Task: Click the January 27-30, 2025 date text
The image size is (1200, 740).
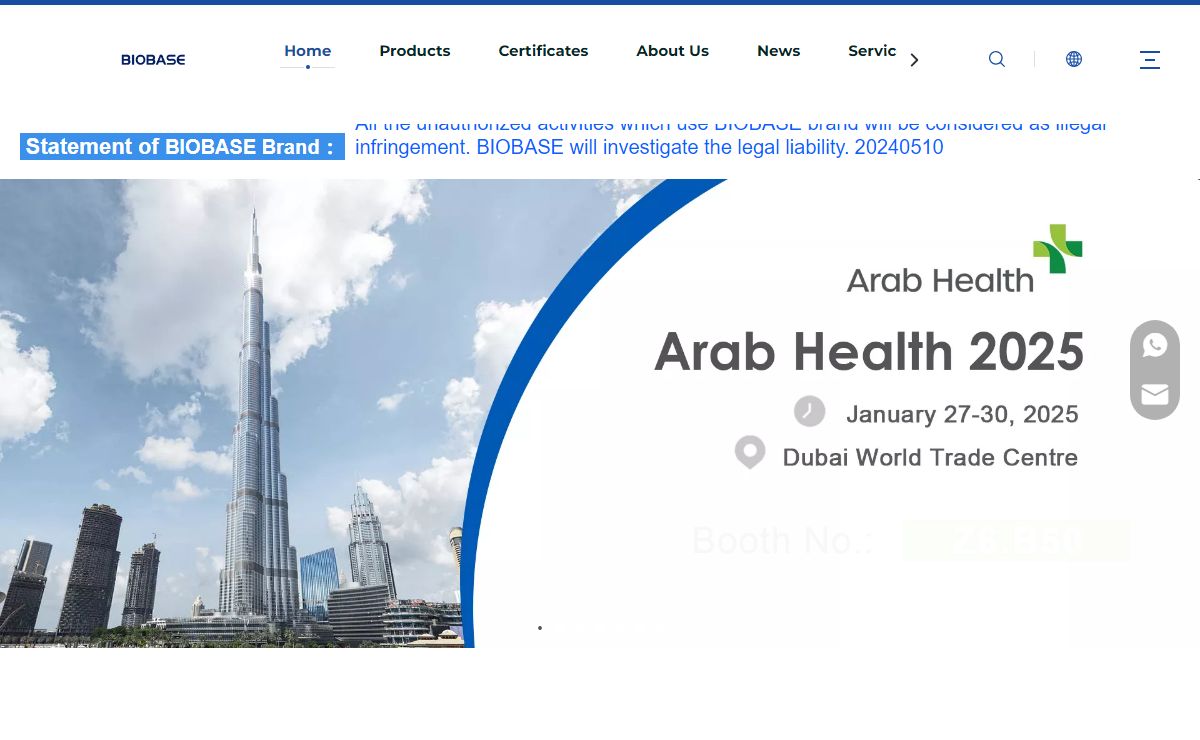Action: point(962,414)
